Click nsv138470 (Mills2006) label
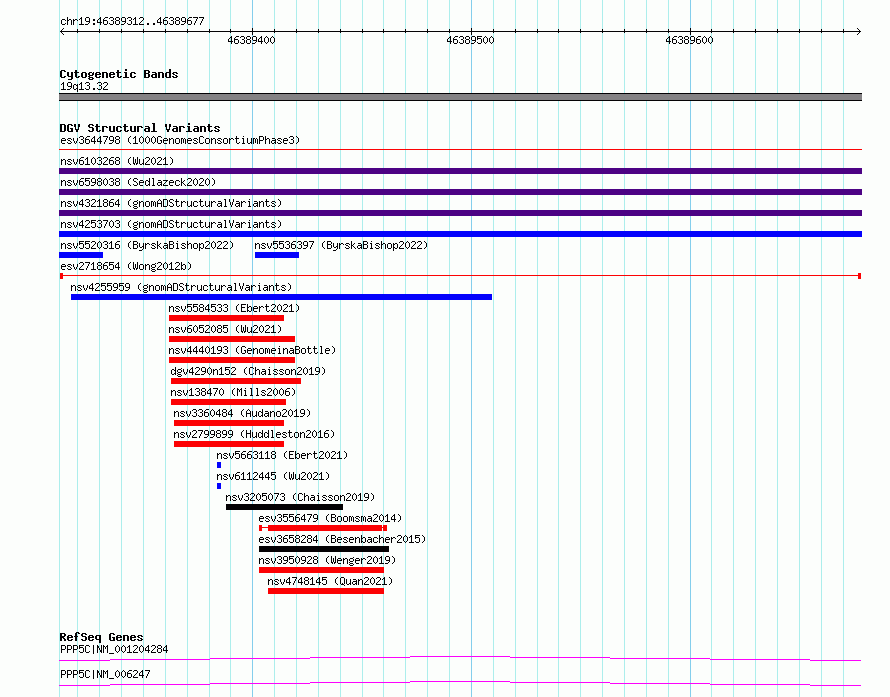 pos(233,392)
